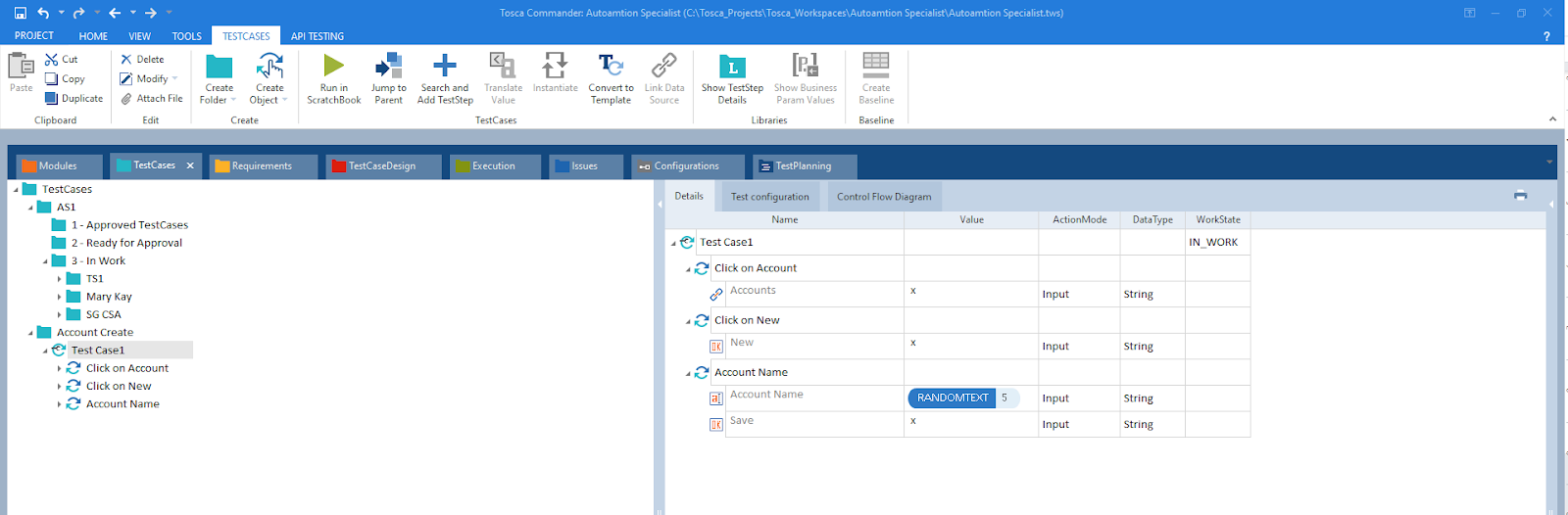This screenshot has width=1568, height=515.
Task: Switch to the API TESTING ribbon tab
Action: (x=318, y=36)
